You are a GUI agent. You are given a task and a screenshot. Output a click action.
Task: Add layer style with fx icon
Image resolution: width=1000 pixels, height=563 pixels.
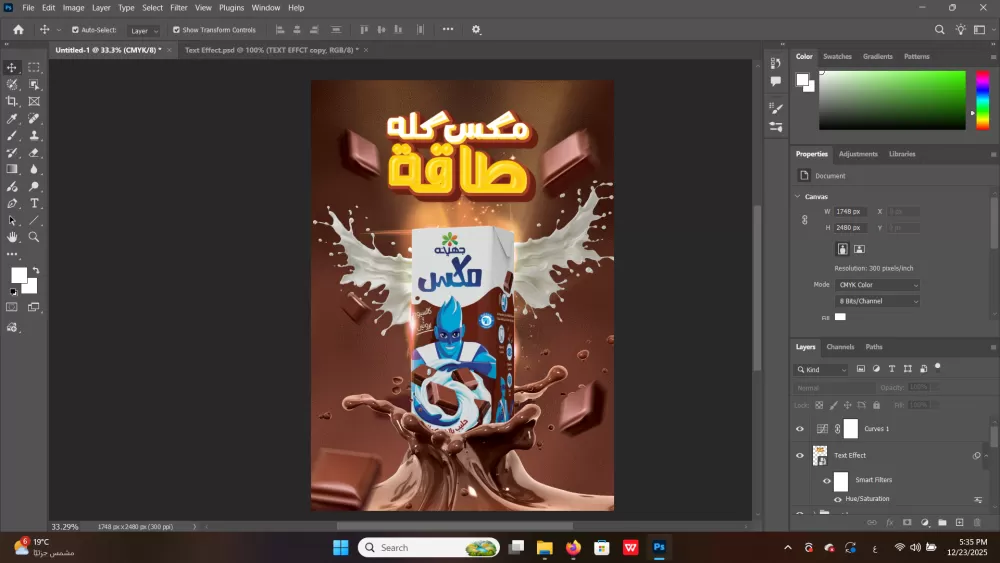click(x=890, y=522)
